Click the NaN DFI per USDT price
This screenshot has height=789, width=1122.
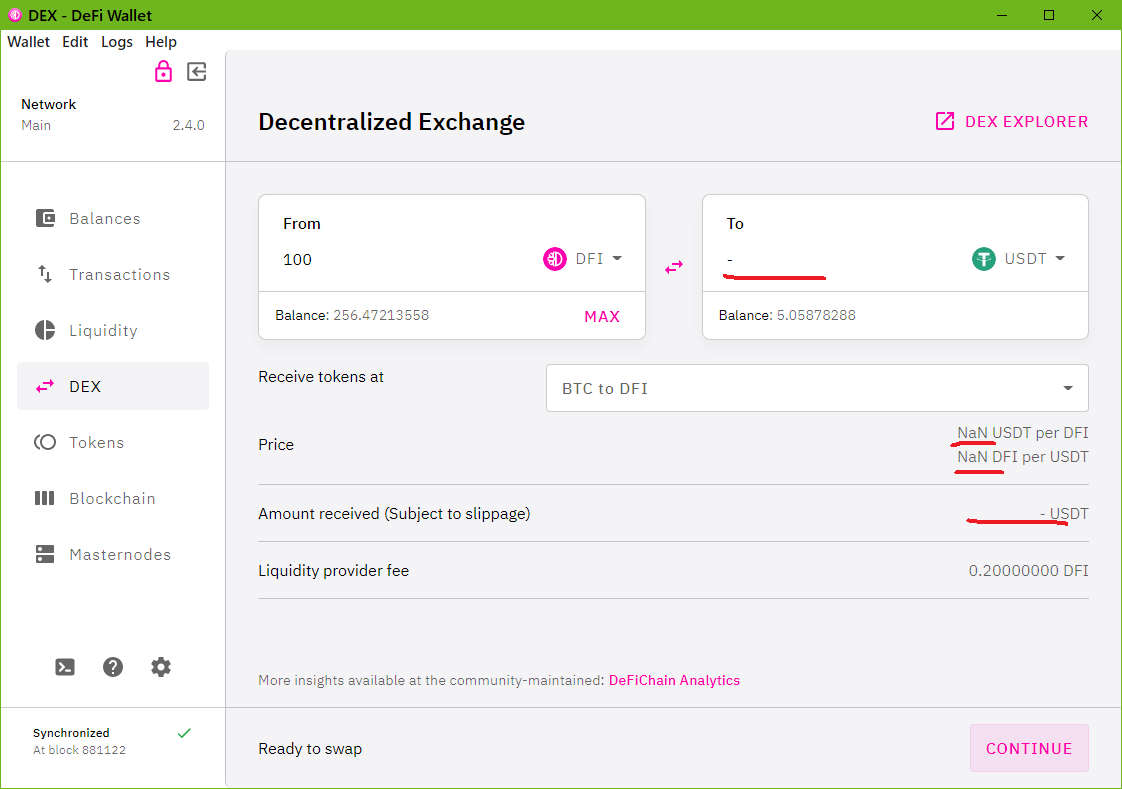(1023, 456)
